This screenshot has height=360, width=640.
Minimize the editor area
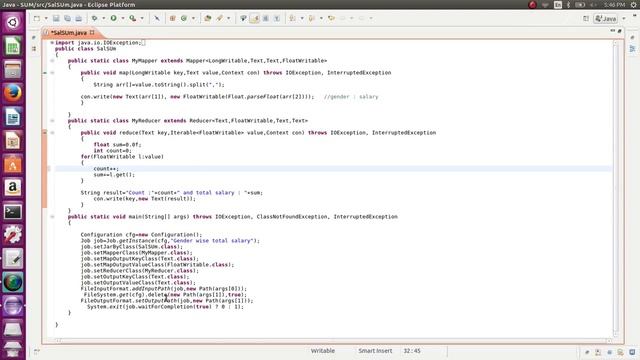[x=613, y=31]
